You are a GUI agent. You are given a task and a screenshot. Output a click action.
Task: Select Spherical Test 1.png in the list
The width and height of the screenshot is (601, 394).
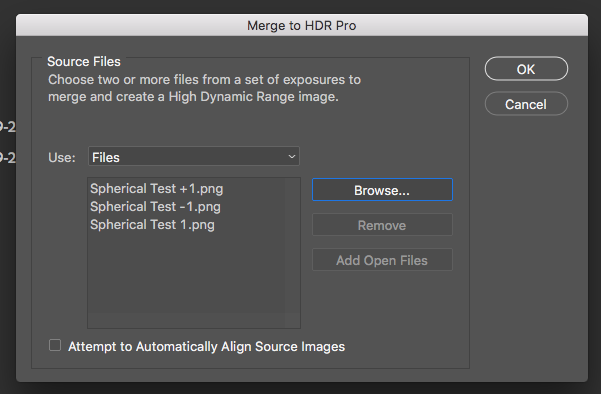[x=152, y=225]
